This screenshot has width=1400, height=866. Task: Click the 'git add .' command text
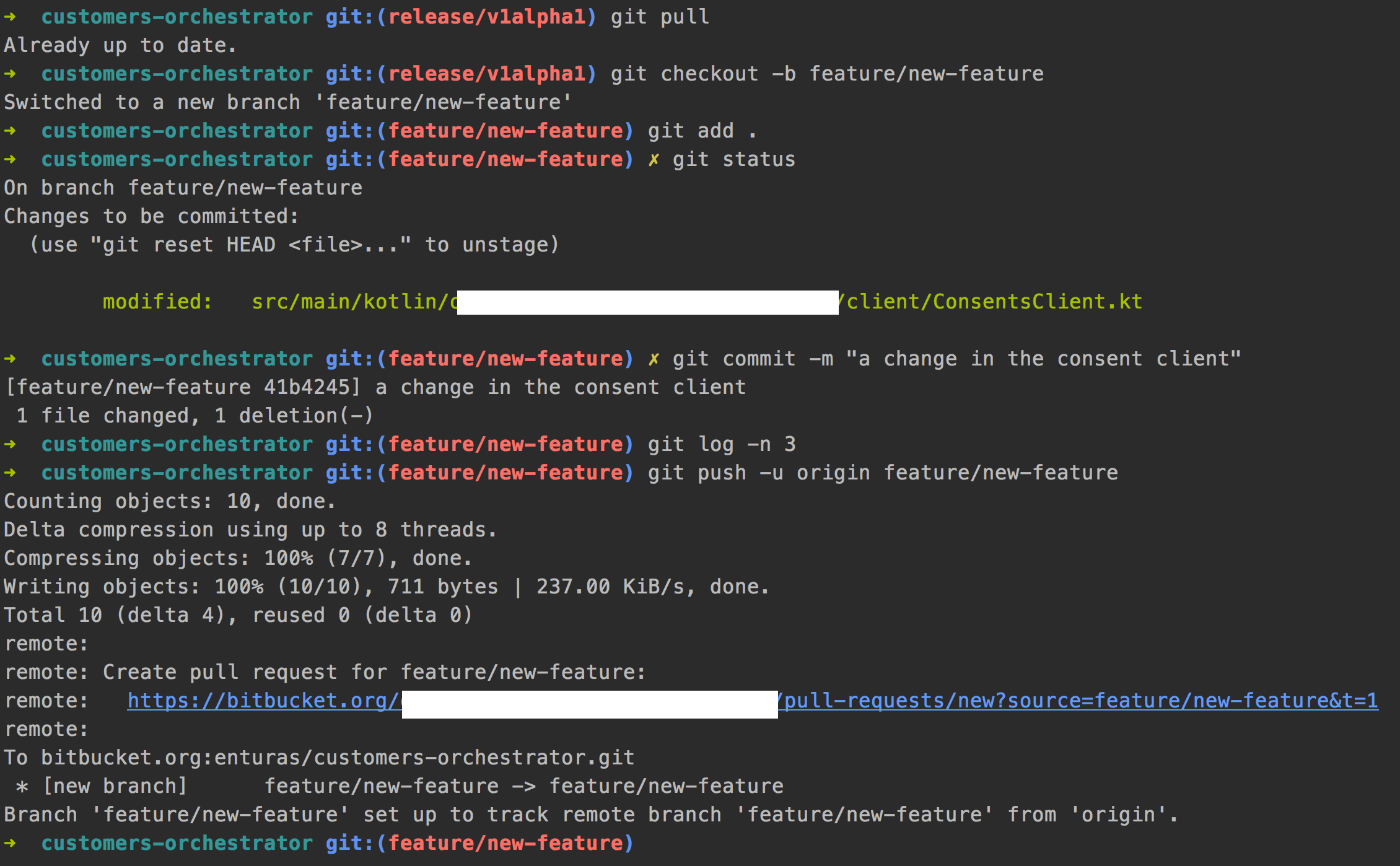click(x=702, y=131)
